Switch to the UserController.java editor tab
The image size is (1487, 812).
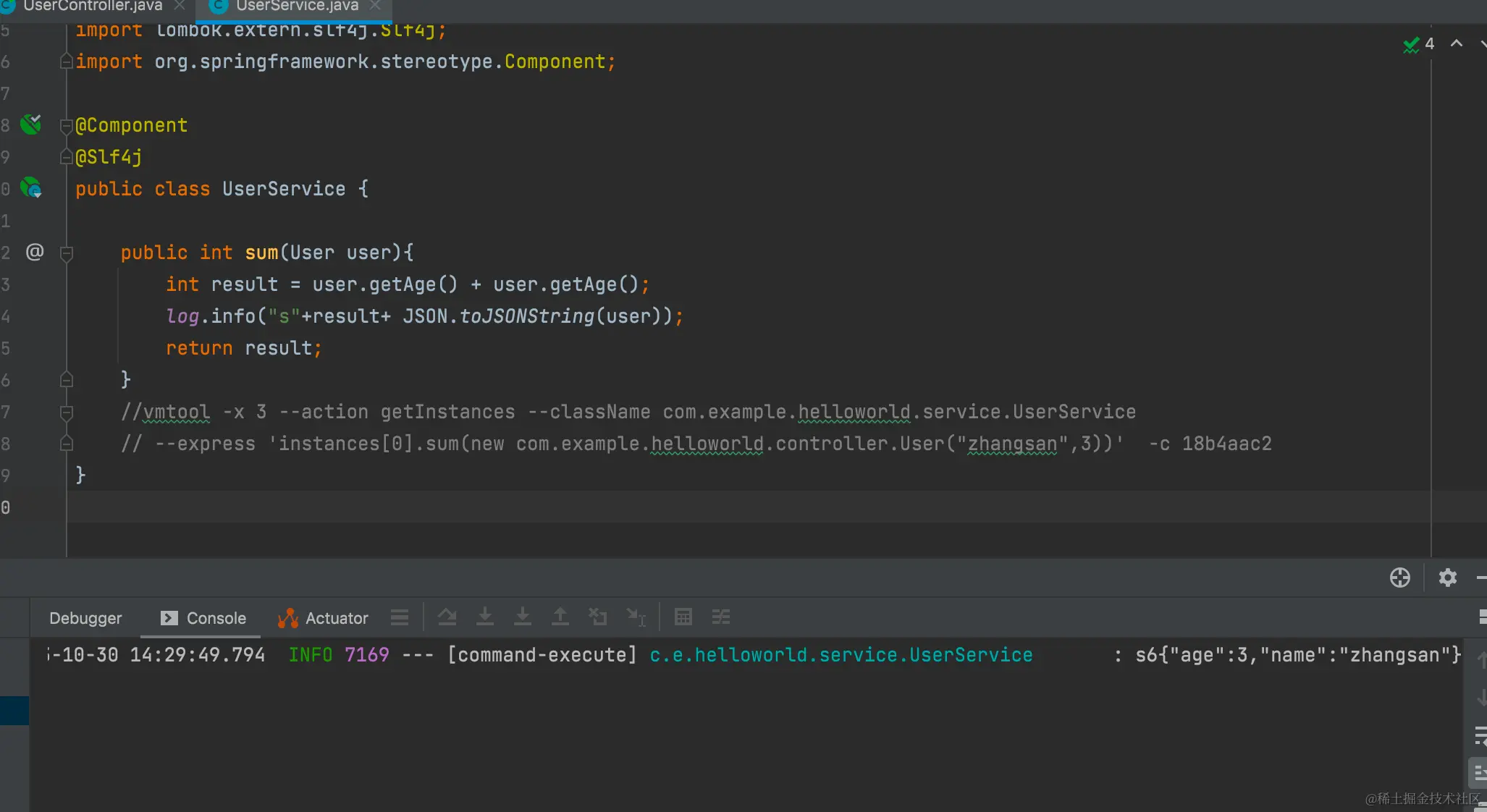pos(93,6)
